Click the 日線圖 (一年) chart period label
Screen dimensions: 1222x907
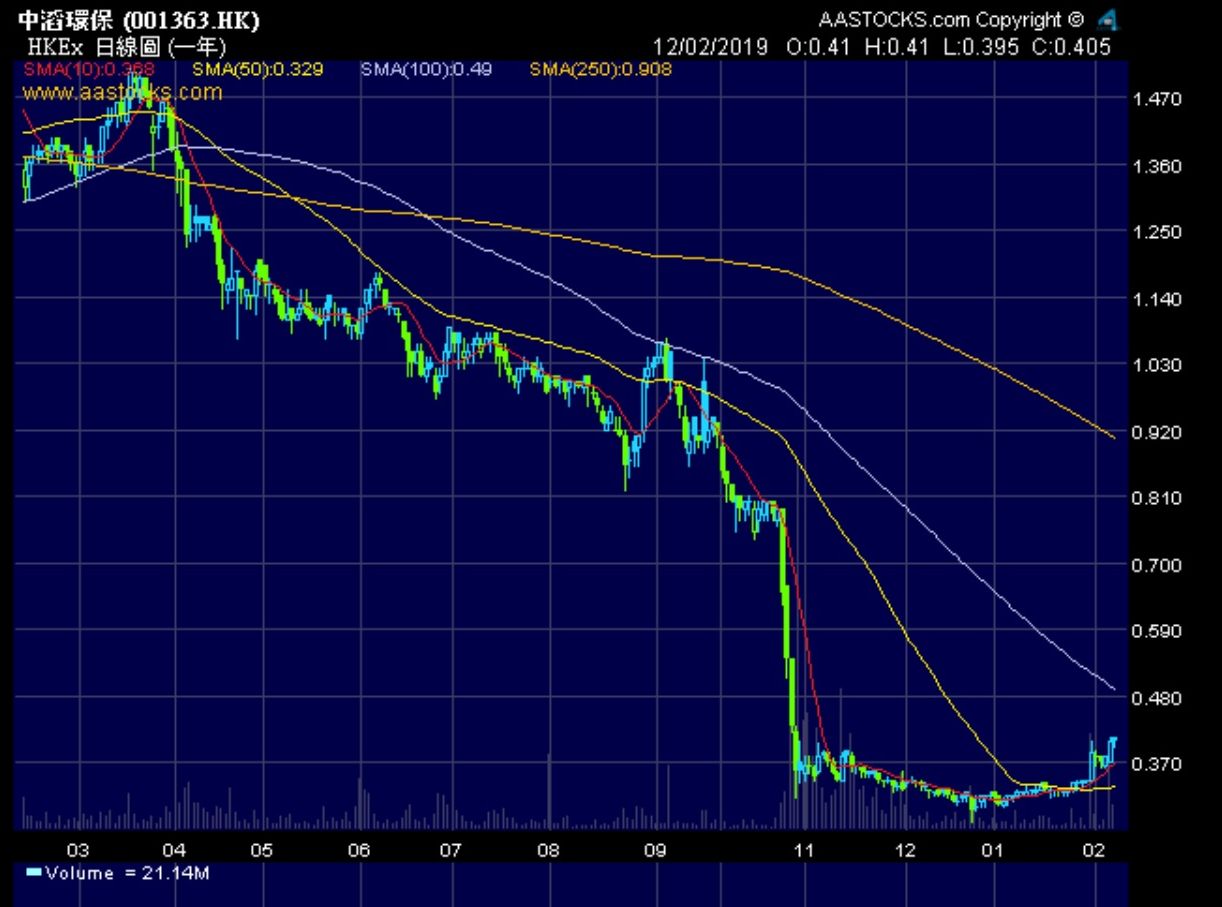click(x=153, y=47)
